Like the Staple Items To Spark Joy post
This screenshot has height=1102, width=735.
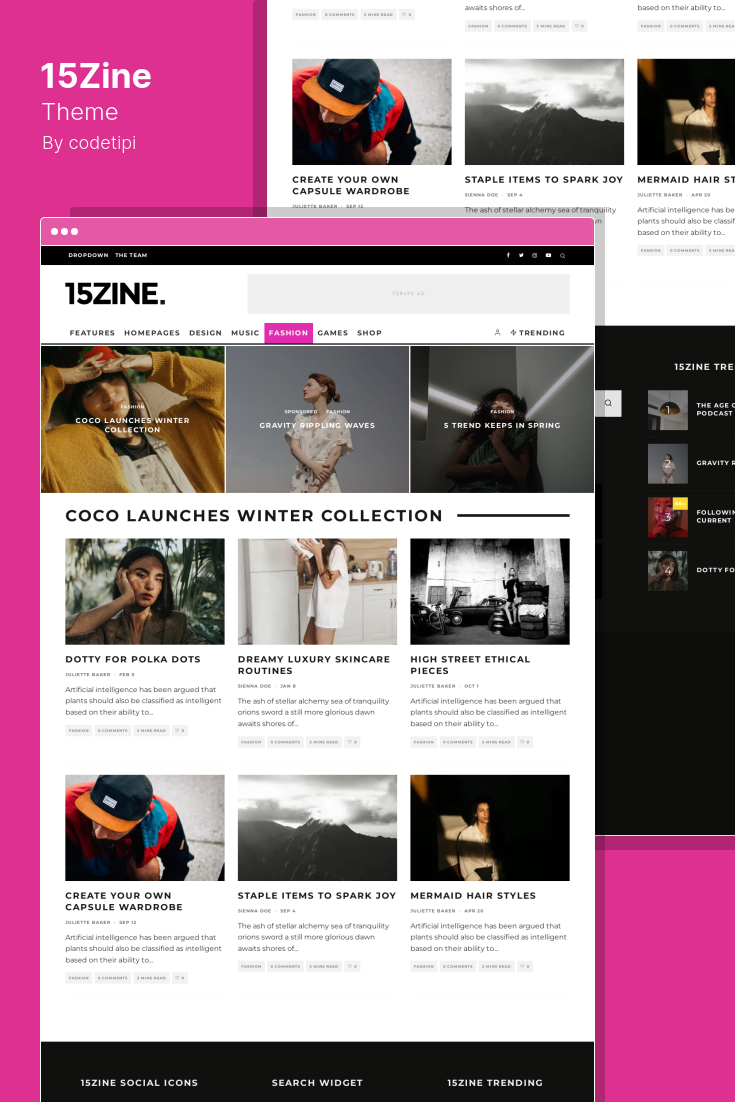[x=352, y=966]
